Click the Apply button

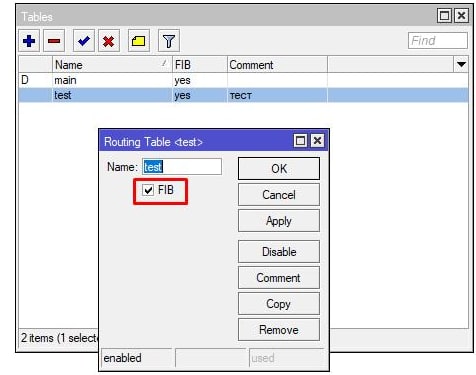[279, 221]
